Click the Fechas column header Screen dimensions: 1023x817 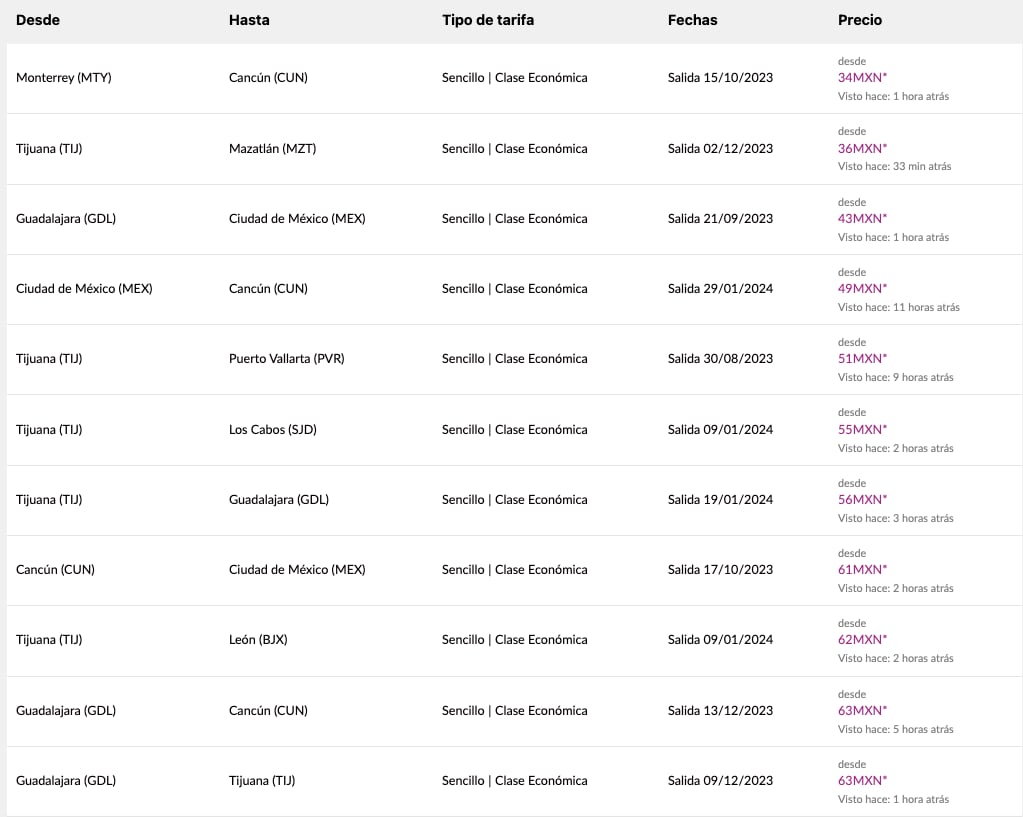point(692,20)
